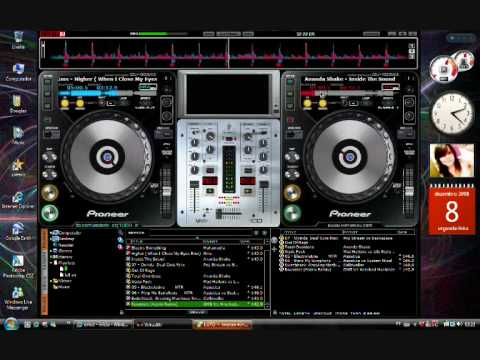
Task: Click the red calendar gadget showing 8
Action: pyautogui.click(x=452, y=209)
